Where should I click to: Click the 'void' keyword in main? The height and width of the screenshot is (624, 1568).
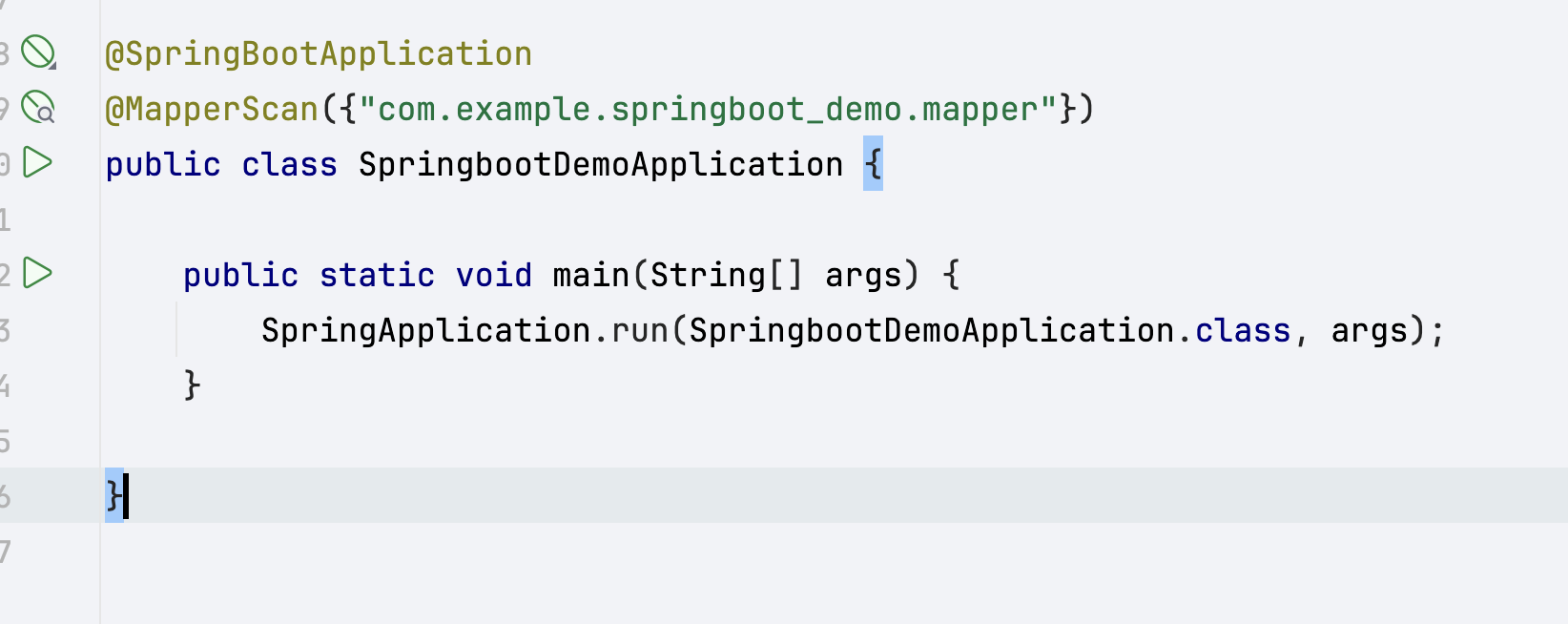494,276
